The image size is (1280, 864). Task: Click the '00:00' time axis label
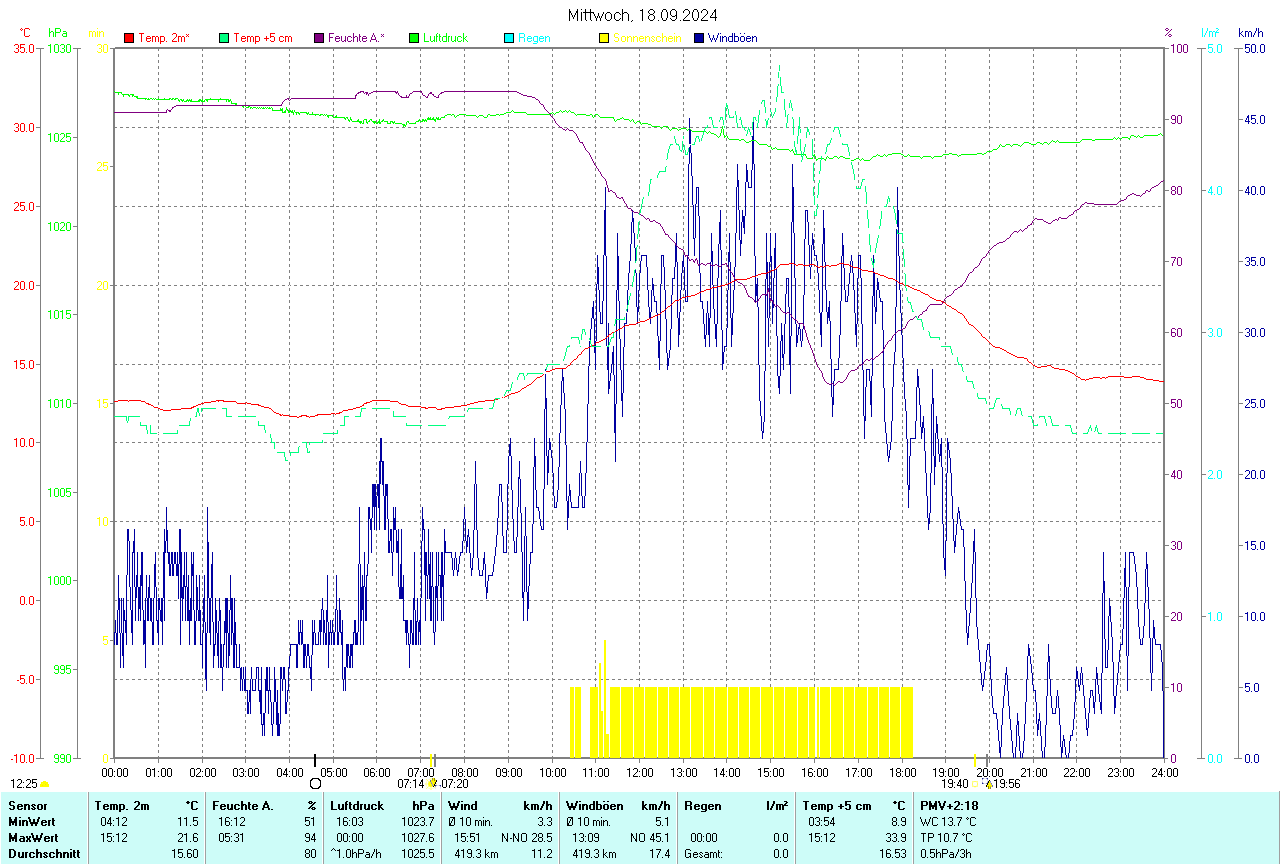(x=115, y=772)
